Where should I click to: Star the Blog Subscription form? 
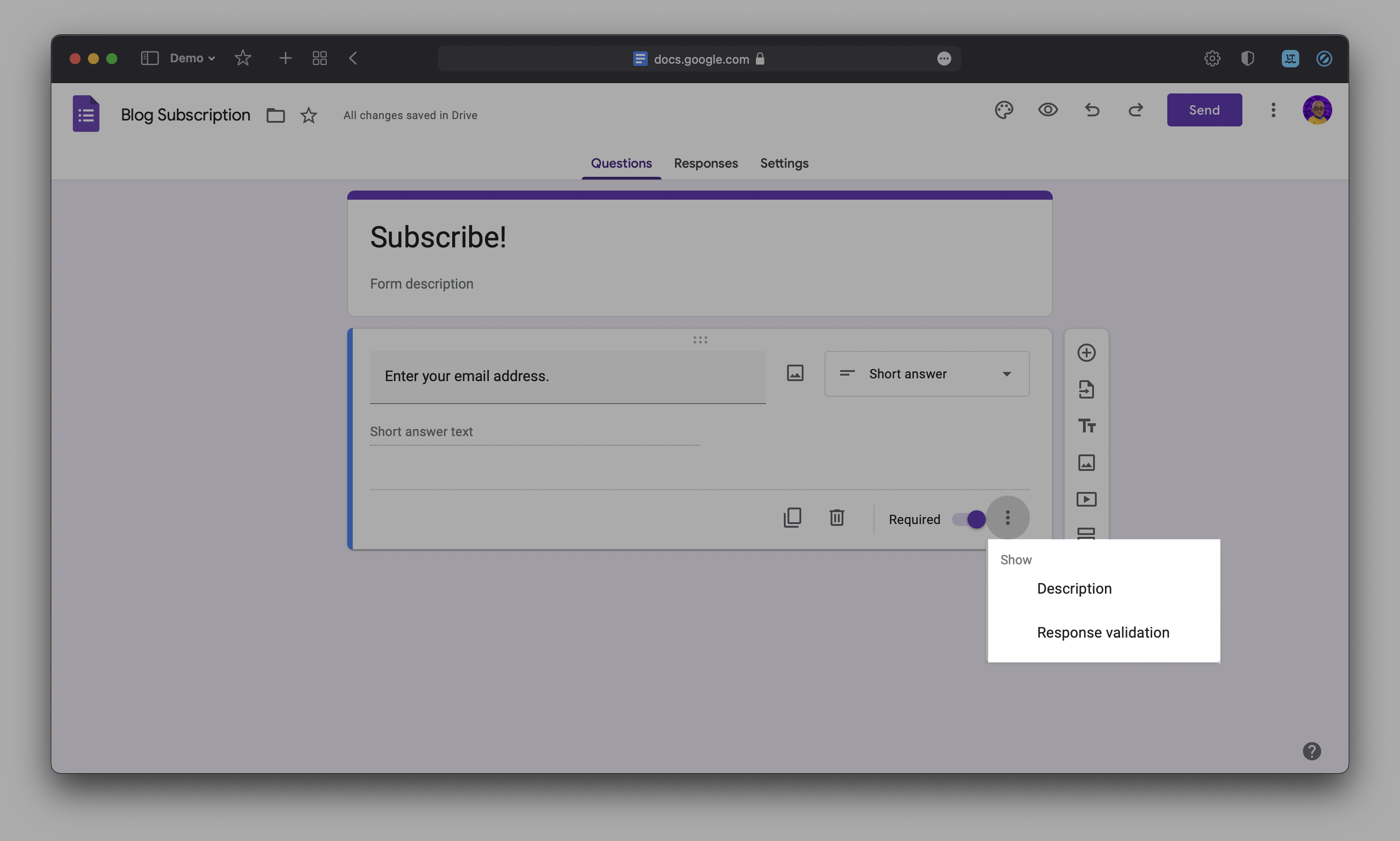(308, 115)
